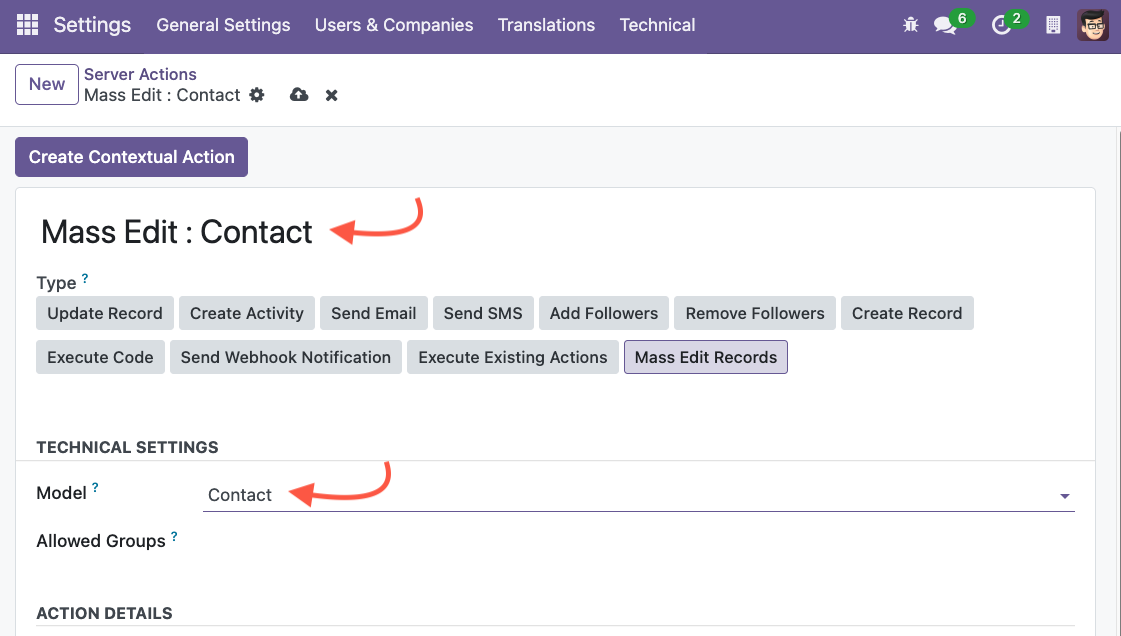Go back to Server Actions breadcrumb

tap(140, 74)
